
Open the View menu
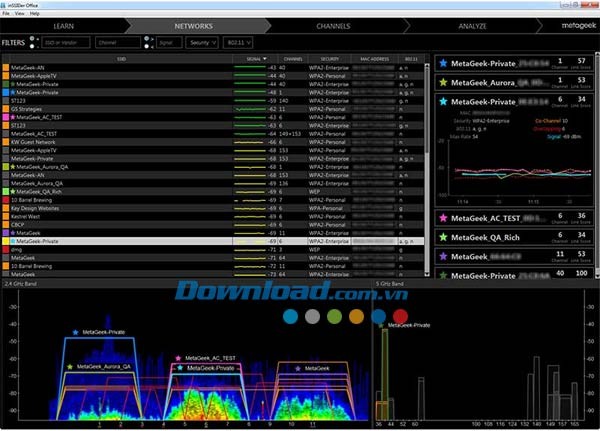click(20, 13)
